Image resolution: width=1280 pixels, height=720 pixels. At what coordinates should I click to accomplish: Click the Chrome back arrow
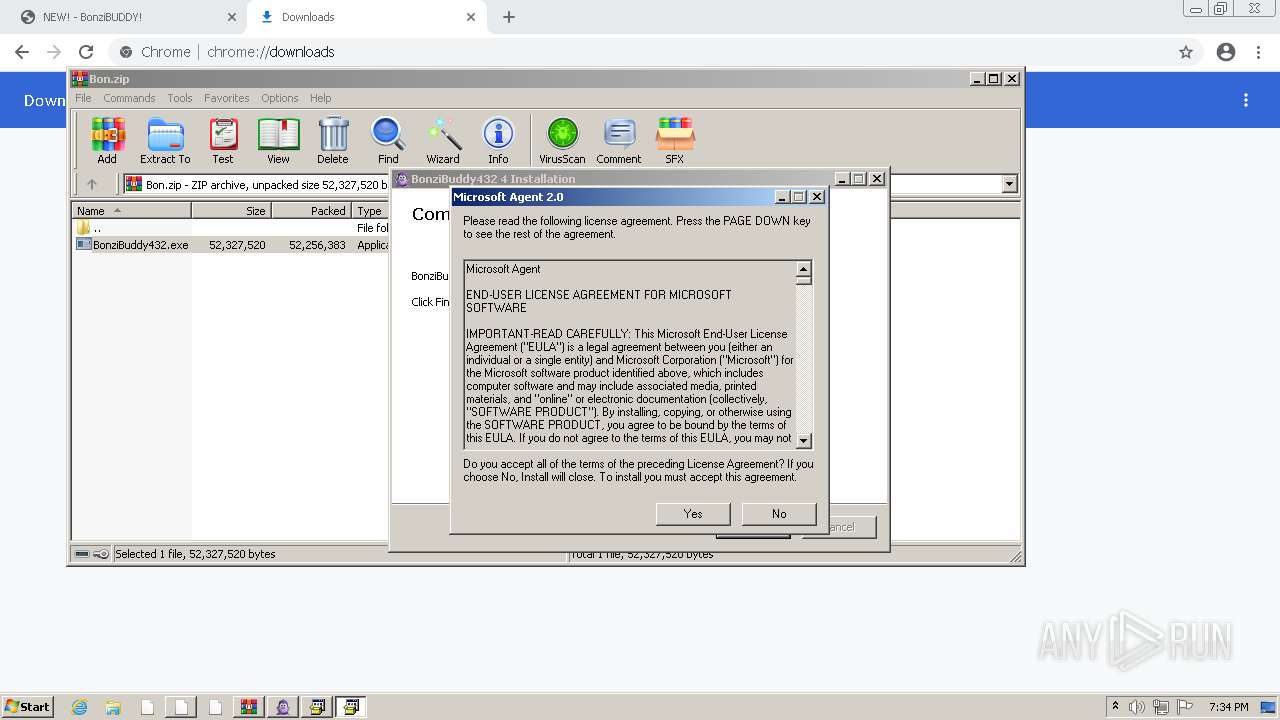(x=22, y=52)
